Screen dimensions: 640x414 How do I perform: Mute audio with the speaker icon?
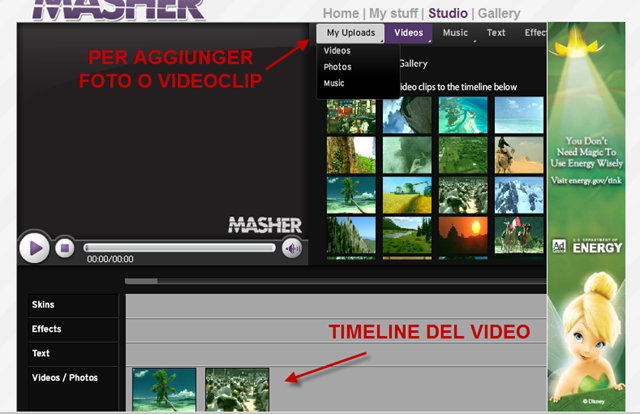(292, 248)
